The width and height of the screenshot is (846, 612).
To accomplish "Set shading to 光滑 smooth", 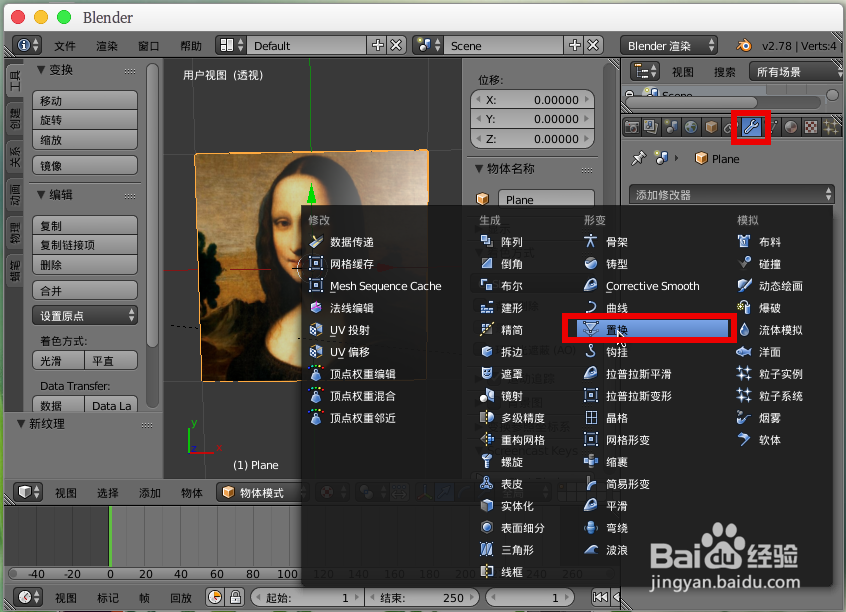I will click(58, 361).
